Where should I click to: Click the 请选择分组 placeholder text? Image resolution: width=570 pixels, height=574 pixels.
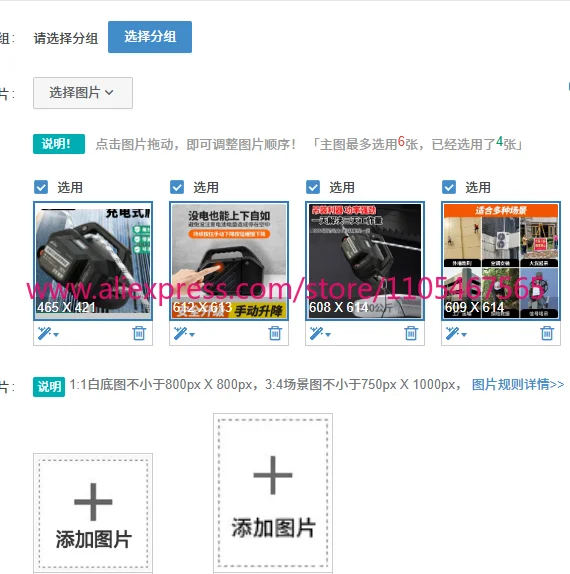66,38
